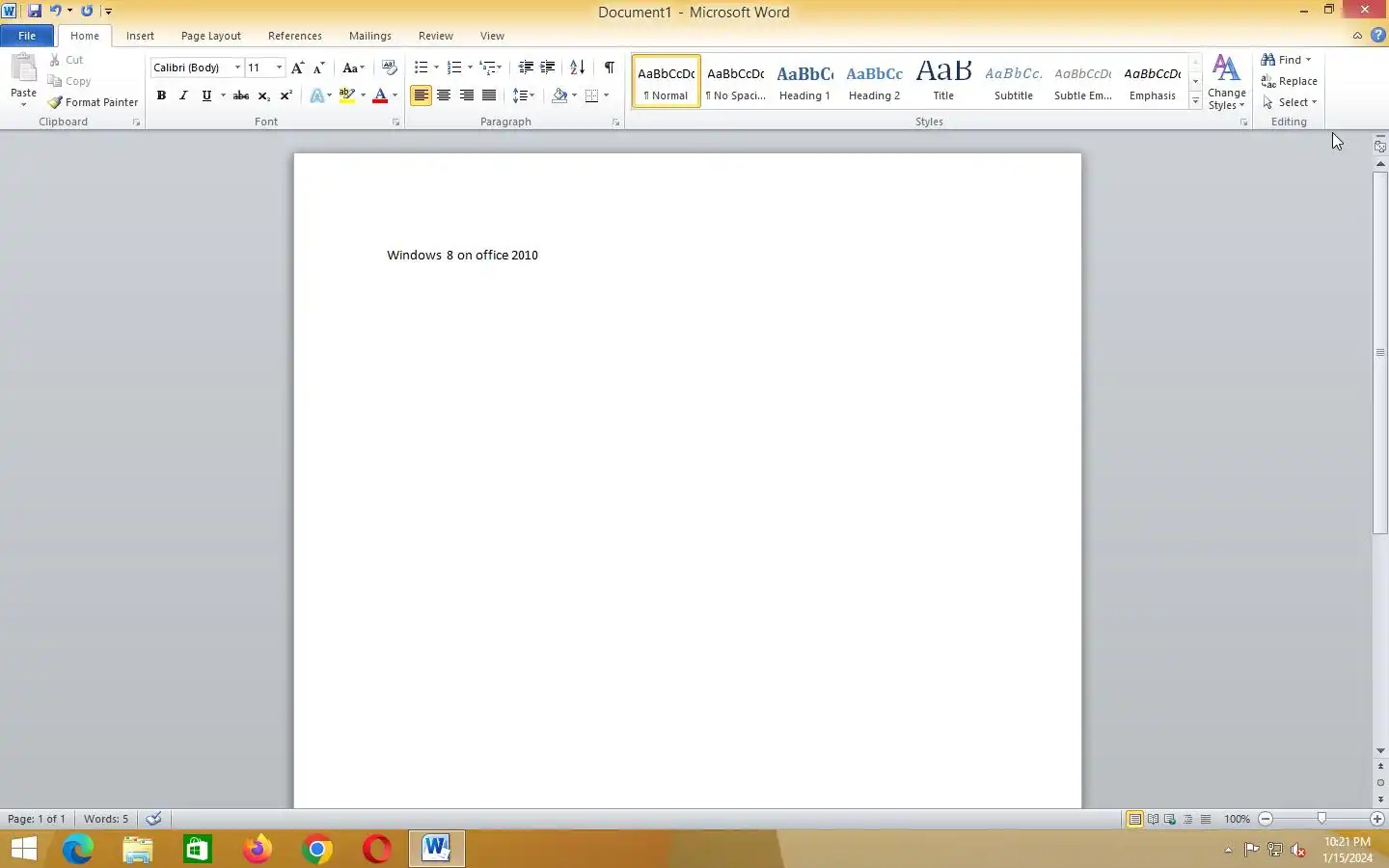Click the Cut scissors command
Viewport: 1389px width, 868px height.
click(x=67, y=60)
